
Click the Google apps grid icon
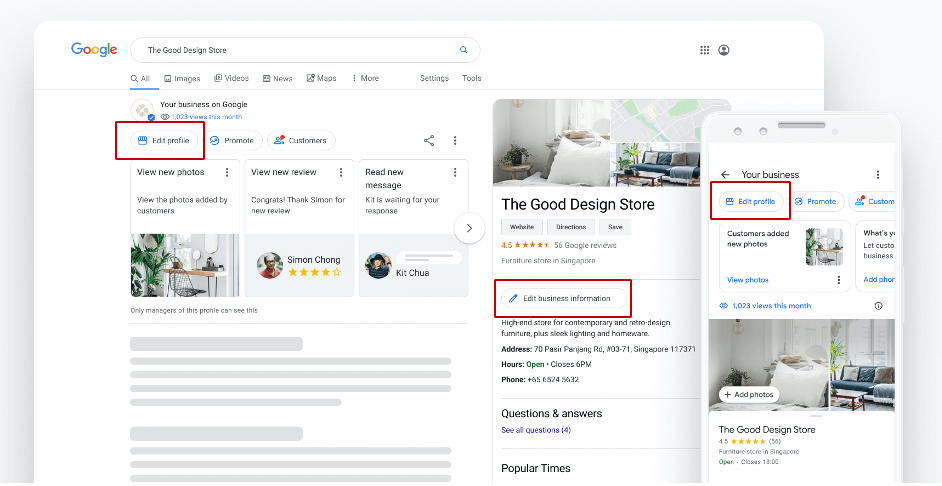(705, 50)
